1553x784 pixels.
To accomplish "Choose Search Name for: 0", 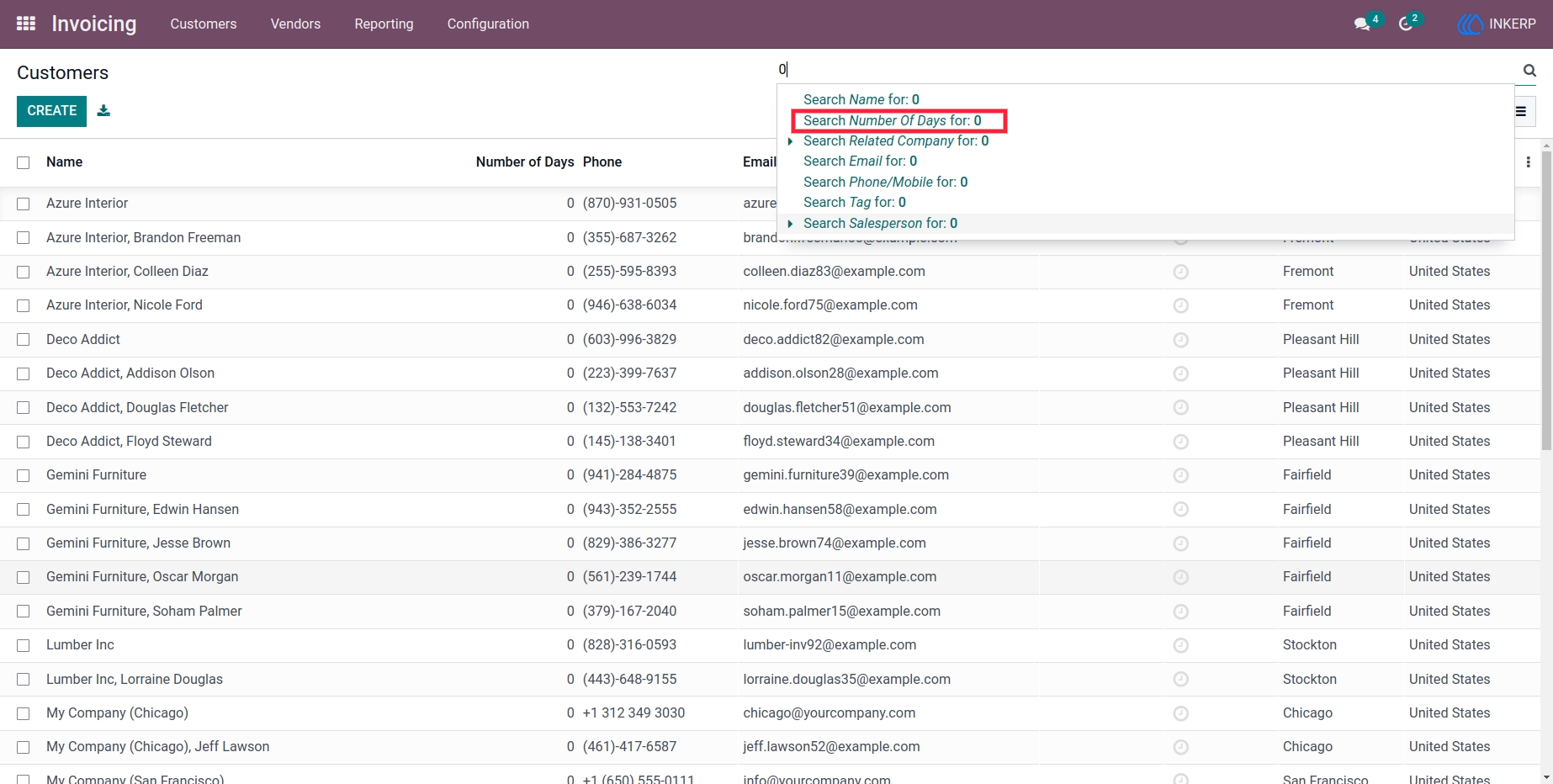I will pos(861,100).
